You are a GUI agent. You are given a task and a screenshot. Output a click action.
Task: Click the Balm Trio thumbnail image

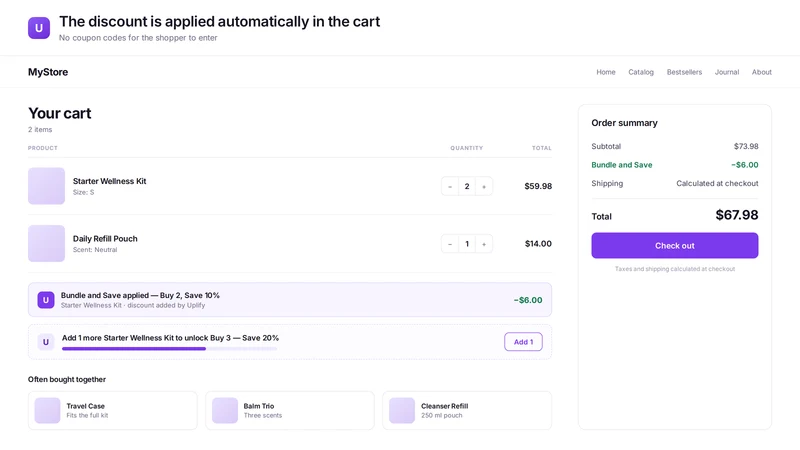[225, 411]
